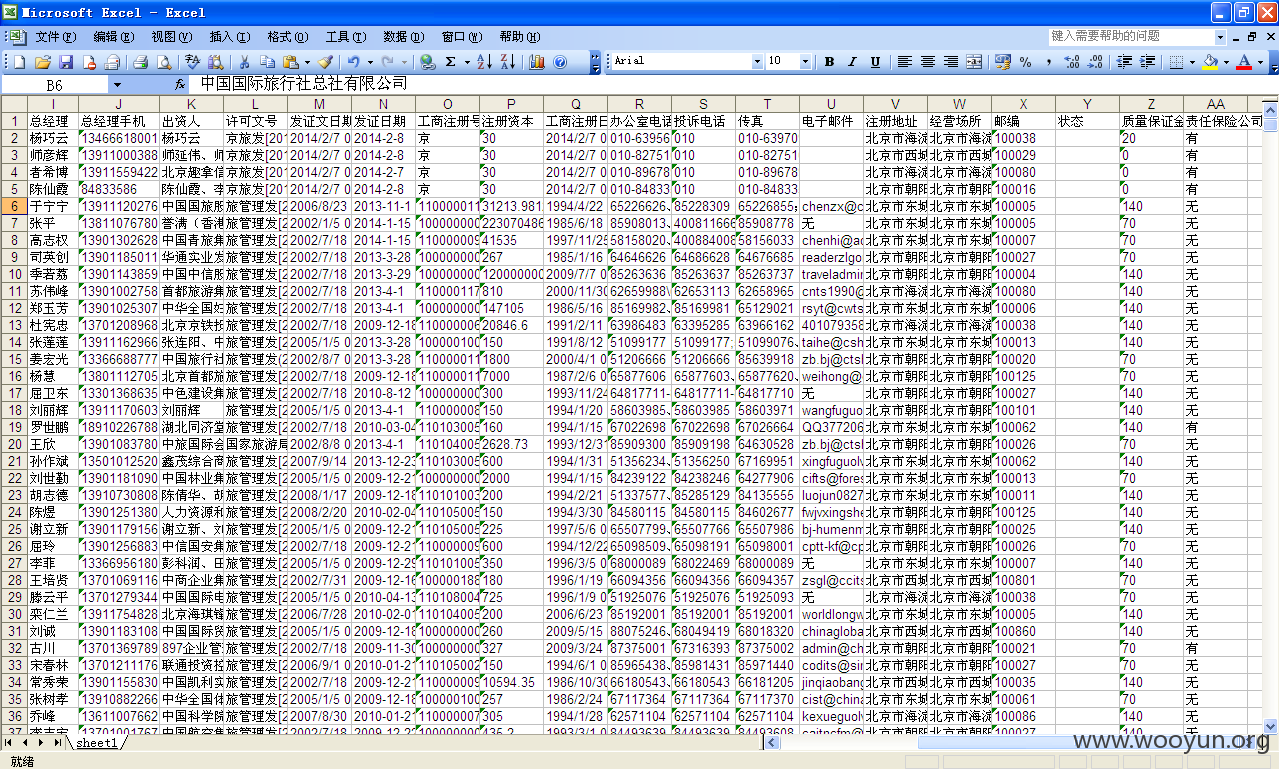Apply the borders button

(1176, 62)
